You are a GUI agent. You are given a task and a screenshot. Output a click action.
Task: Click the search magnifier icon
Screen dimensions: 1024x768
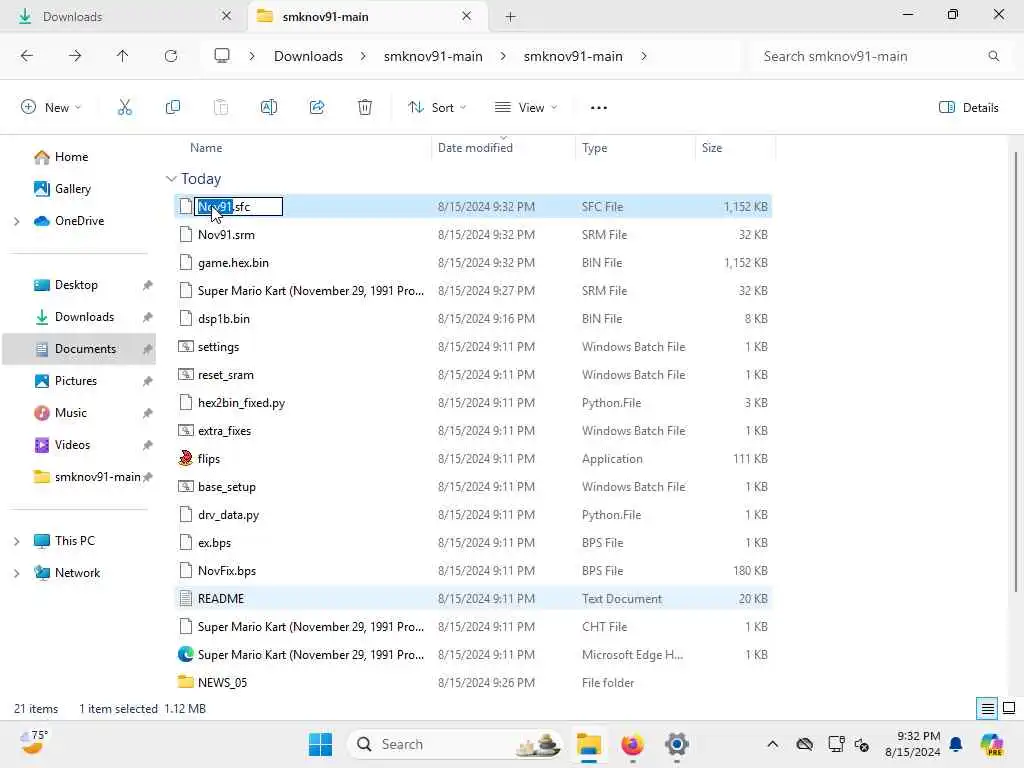(993, 56)
